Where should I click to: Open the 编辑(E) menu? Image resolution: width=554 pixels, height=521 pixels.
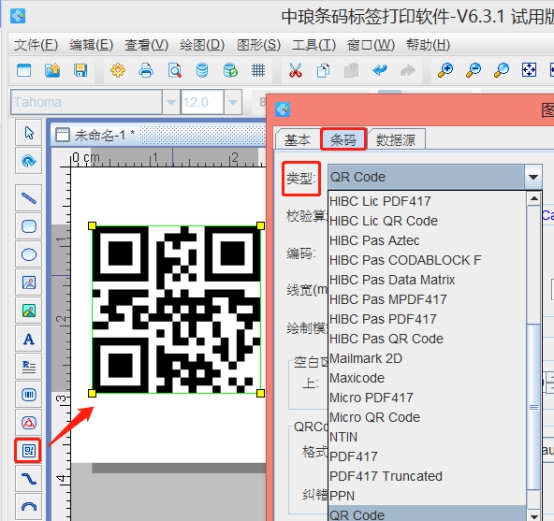tap(91, 45)
